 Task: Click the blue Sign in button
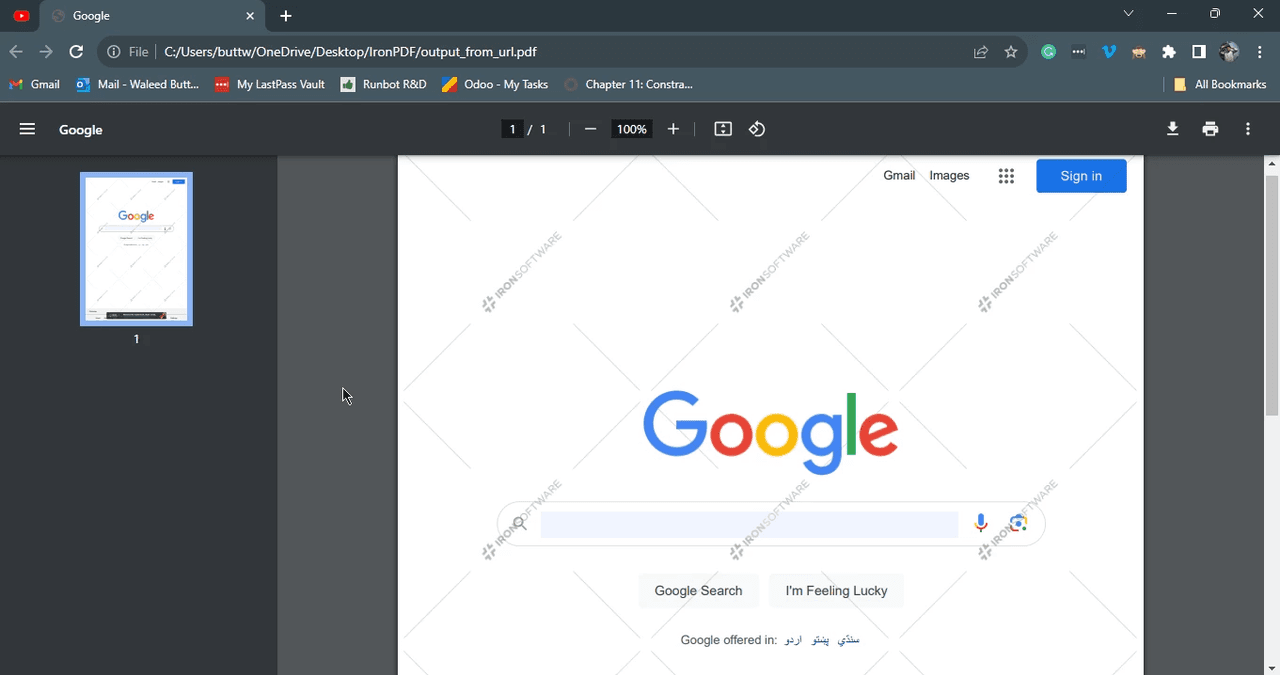tap(1081, 176)
